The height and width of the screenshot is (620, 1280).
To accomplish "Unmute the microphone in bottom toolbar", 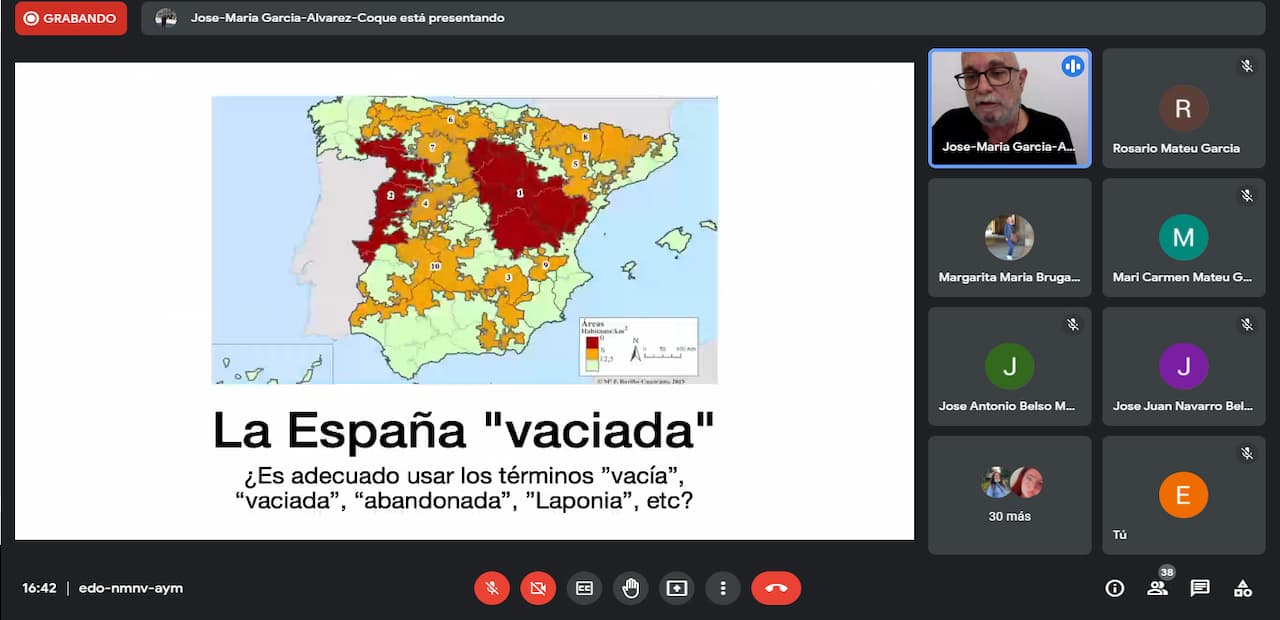I will point(492,588).
